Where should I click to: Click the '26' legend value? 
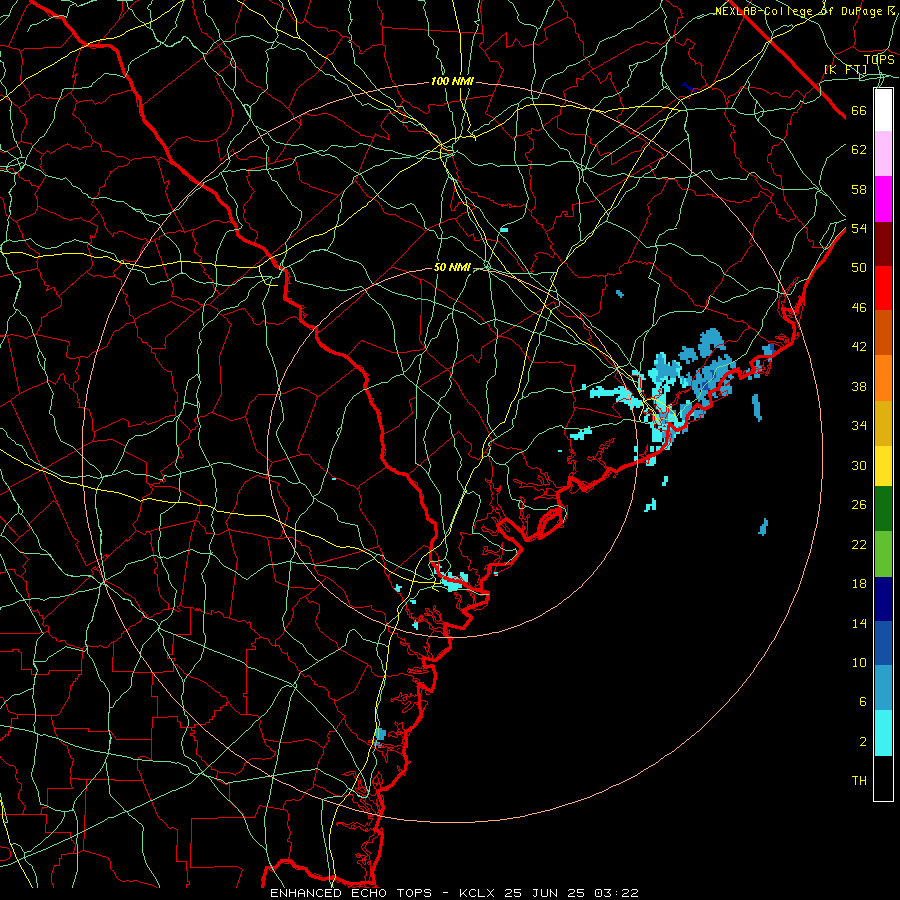coord(859,505)
